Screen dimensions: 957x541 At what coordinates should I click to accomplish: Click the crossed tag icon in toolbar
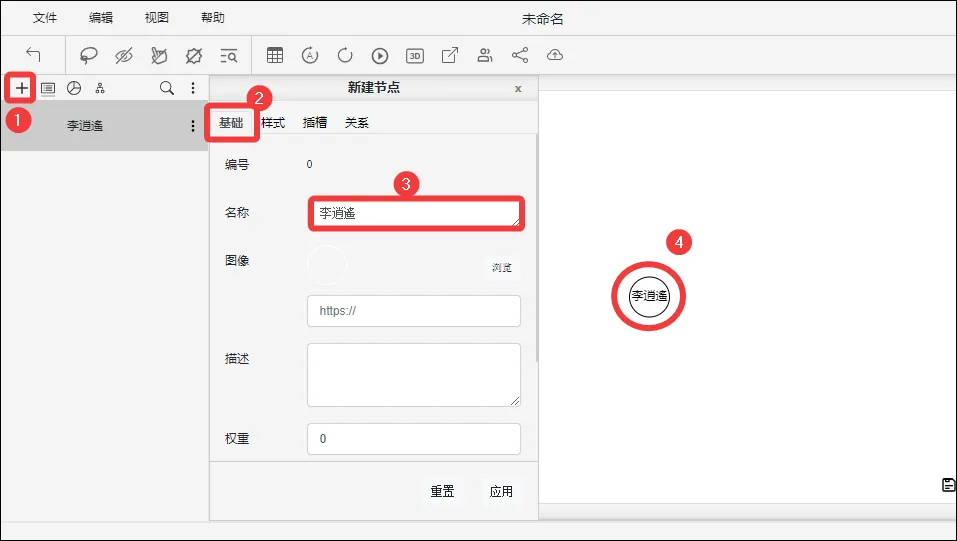coord(194,56)
